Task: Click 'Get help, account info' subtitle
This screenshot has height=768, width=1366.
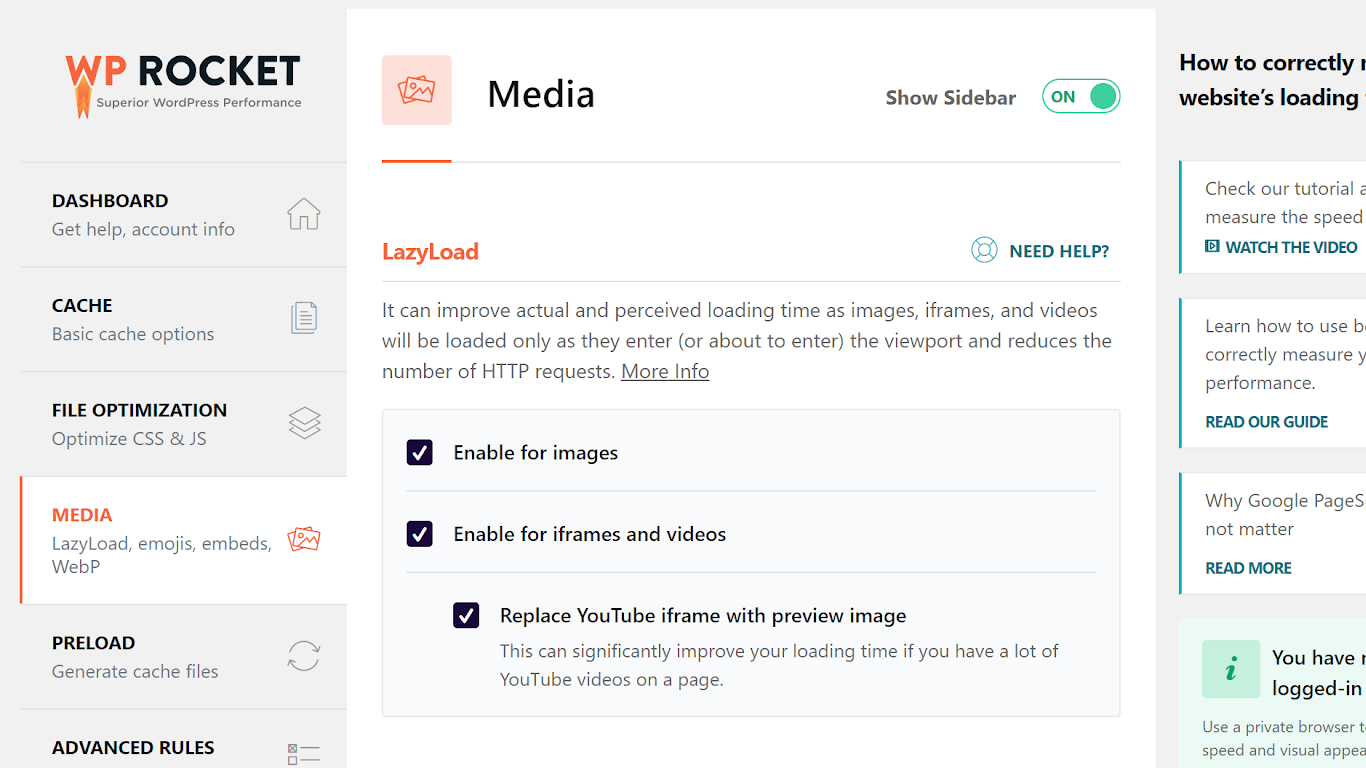Action: tap(143, 229)
